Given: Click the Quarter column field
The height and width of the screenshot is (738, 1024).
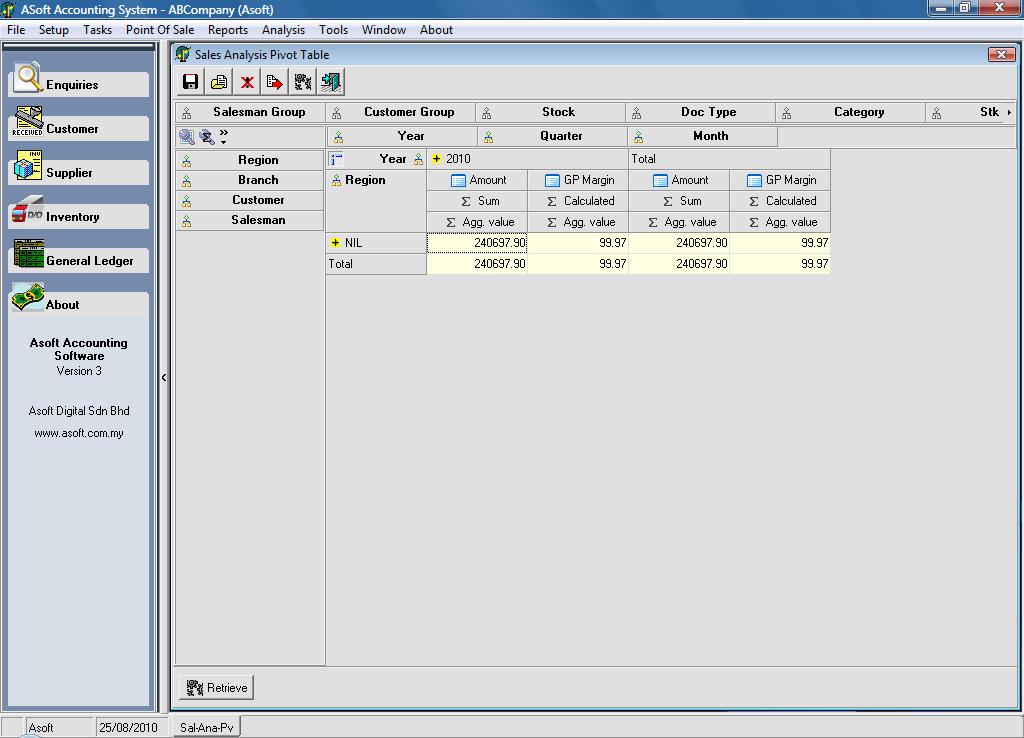Looking at the screenshot, I should point(552,136).
